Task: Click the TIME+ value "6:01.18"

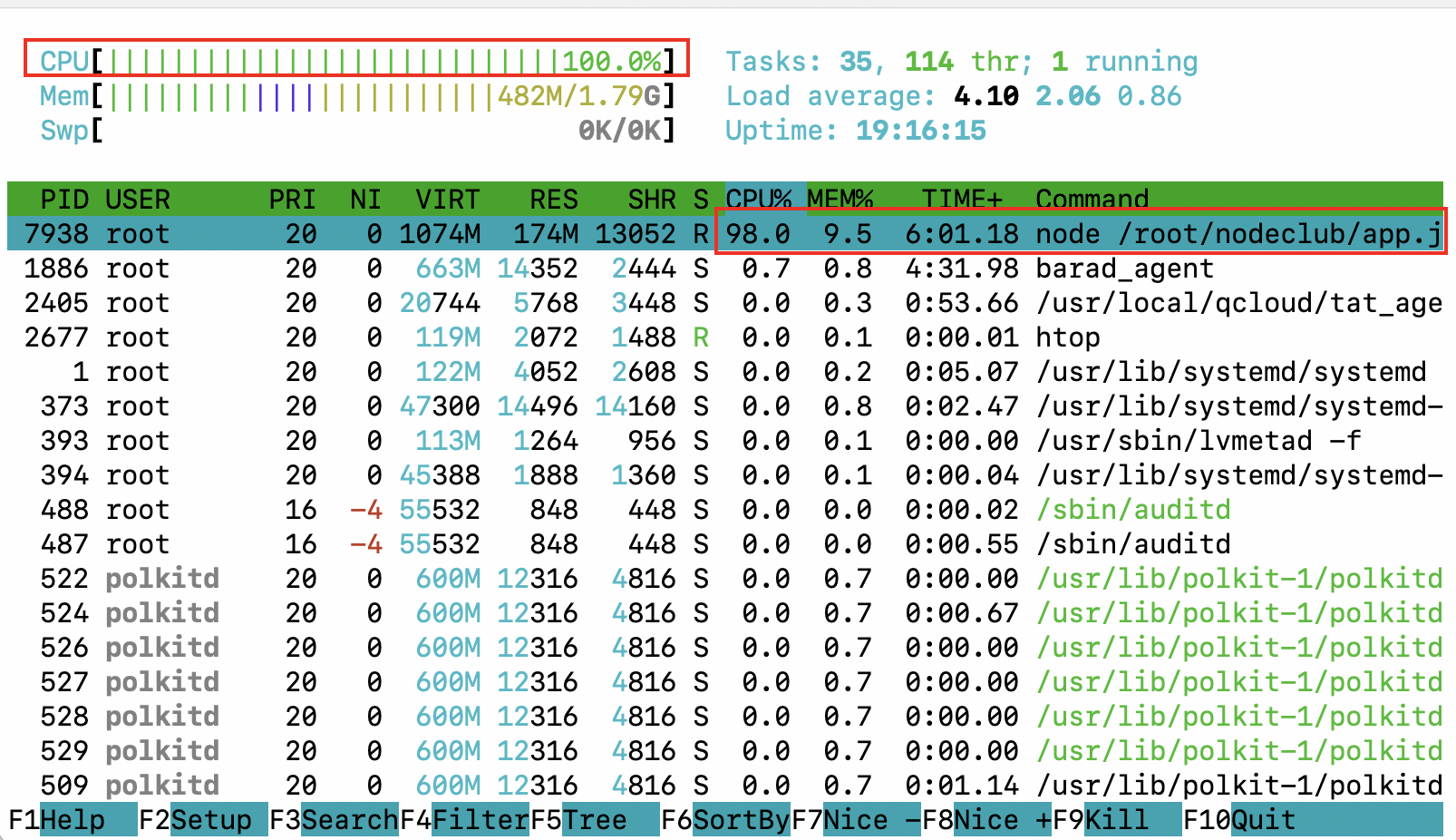Action: pyautogui.click(x=962, y=233)
